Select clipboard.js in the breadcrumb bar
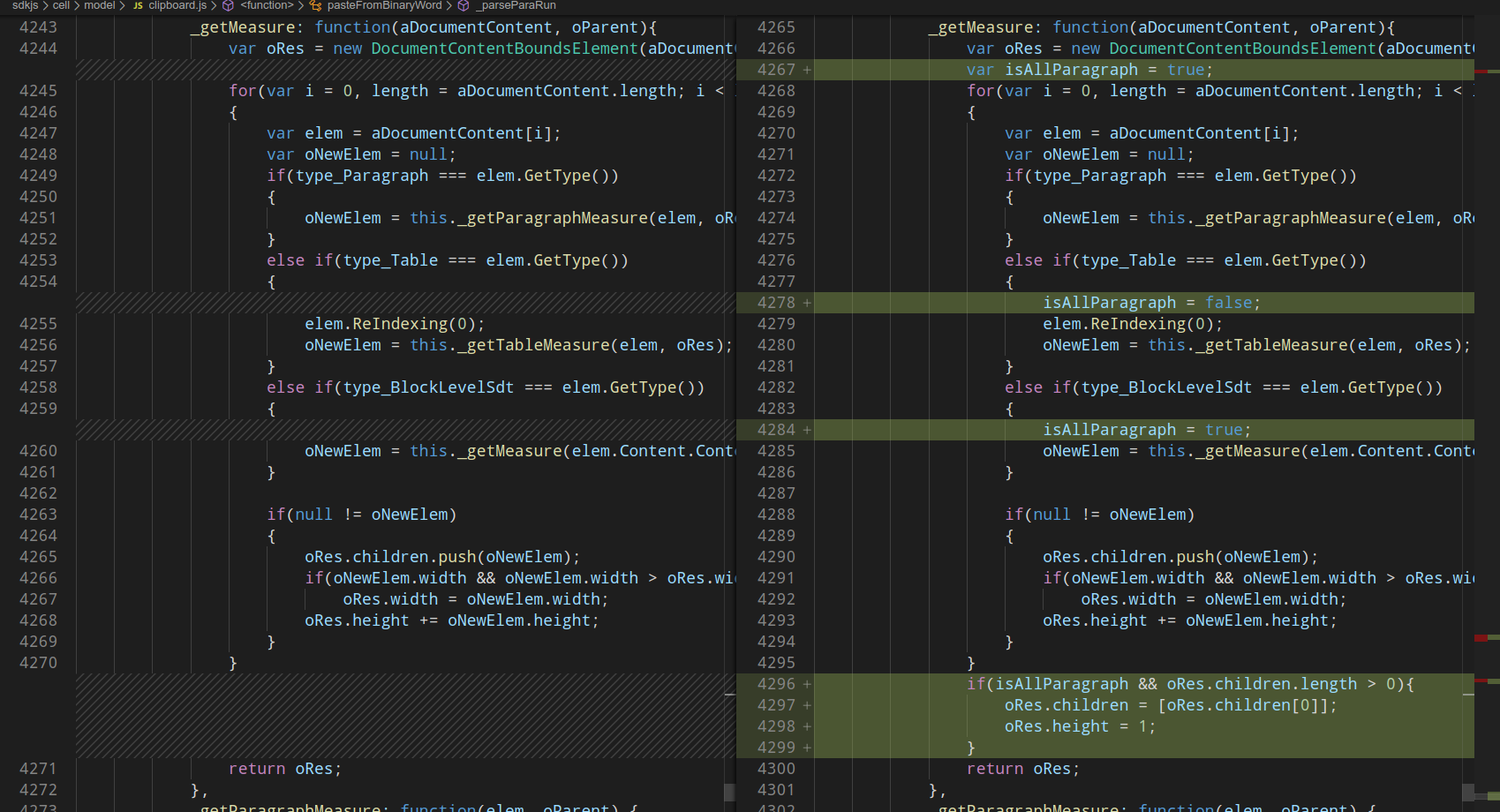This screenshot has height=812, width=1500. 177,5
